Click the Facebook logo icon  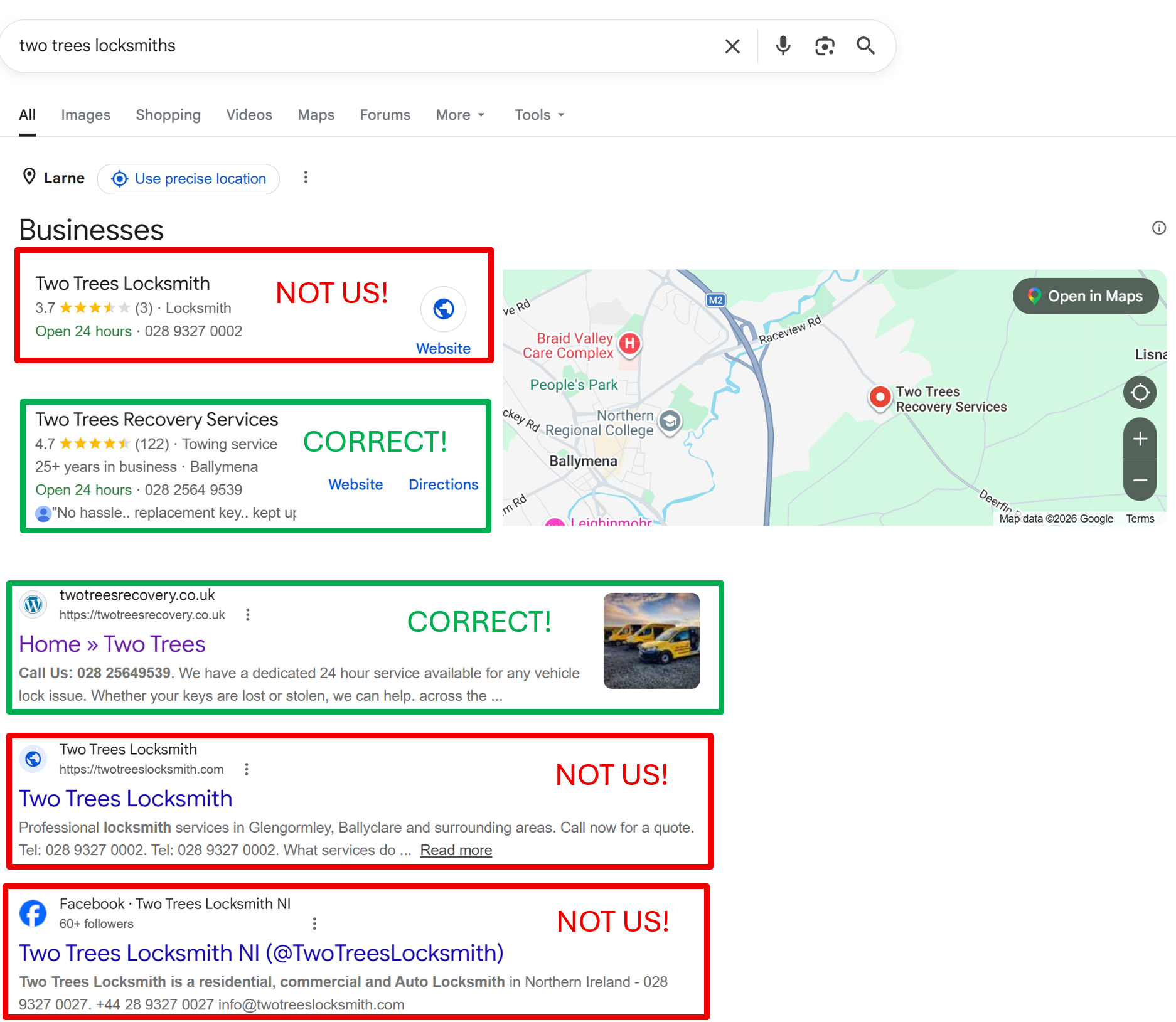click(x=33, y=913)
